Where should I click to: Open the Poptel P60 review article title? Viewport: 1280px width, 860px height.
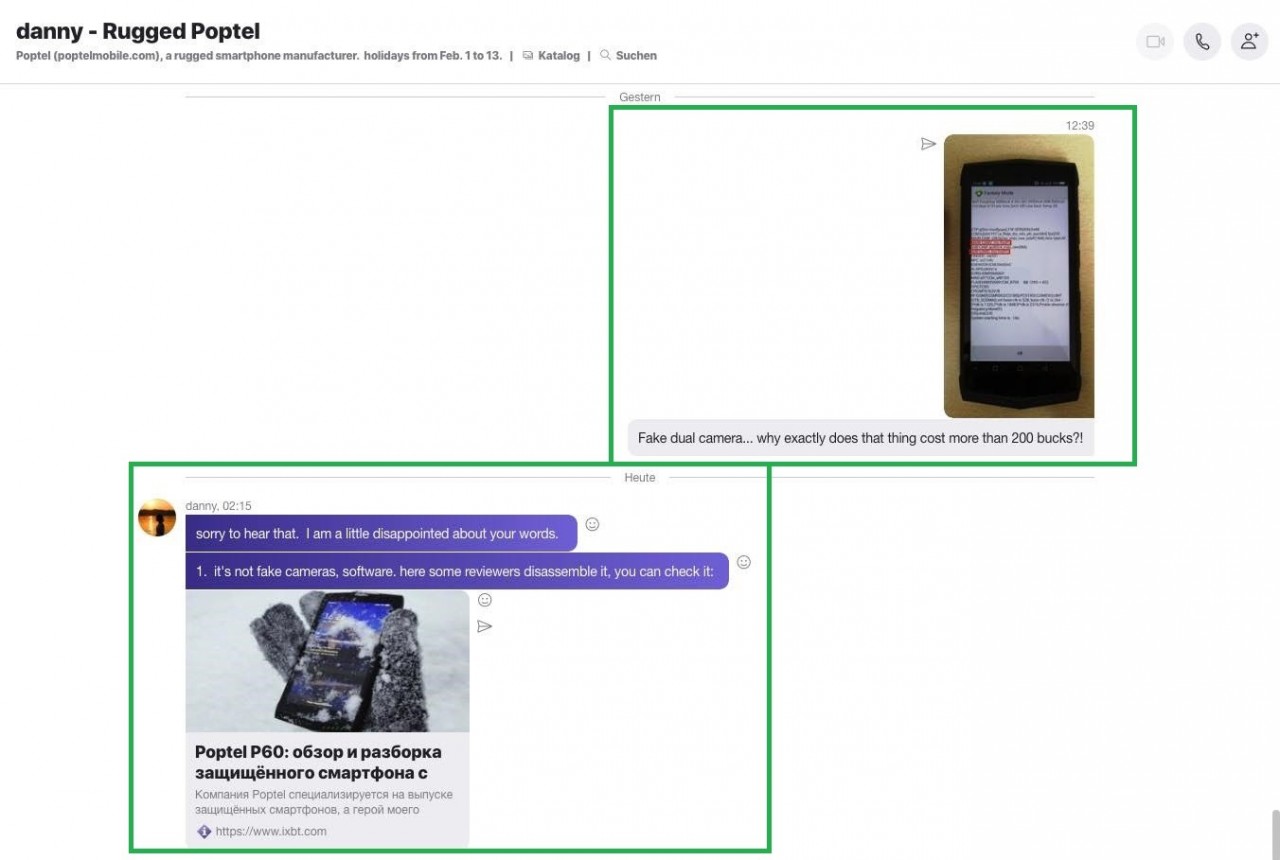(318, 762)
